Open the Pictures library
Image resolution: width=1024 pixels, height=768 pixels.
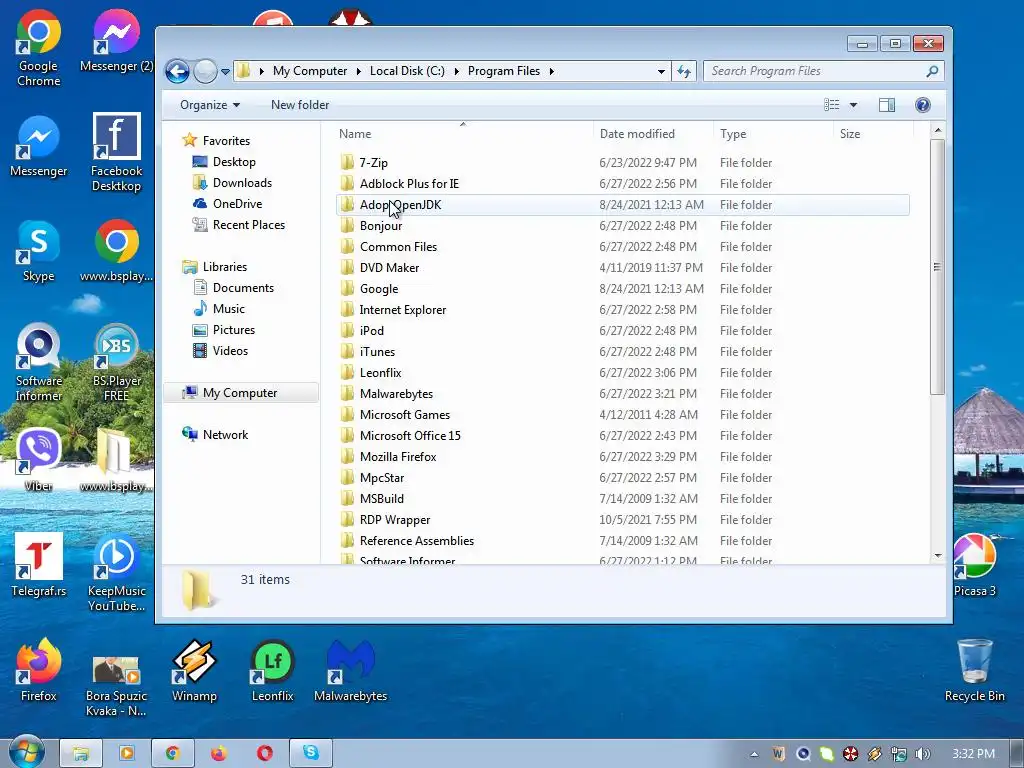[x=234, y=330]
